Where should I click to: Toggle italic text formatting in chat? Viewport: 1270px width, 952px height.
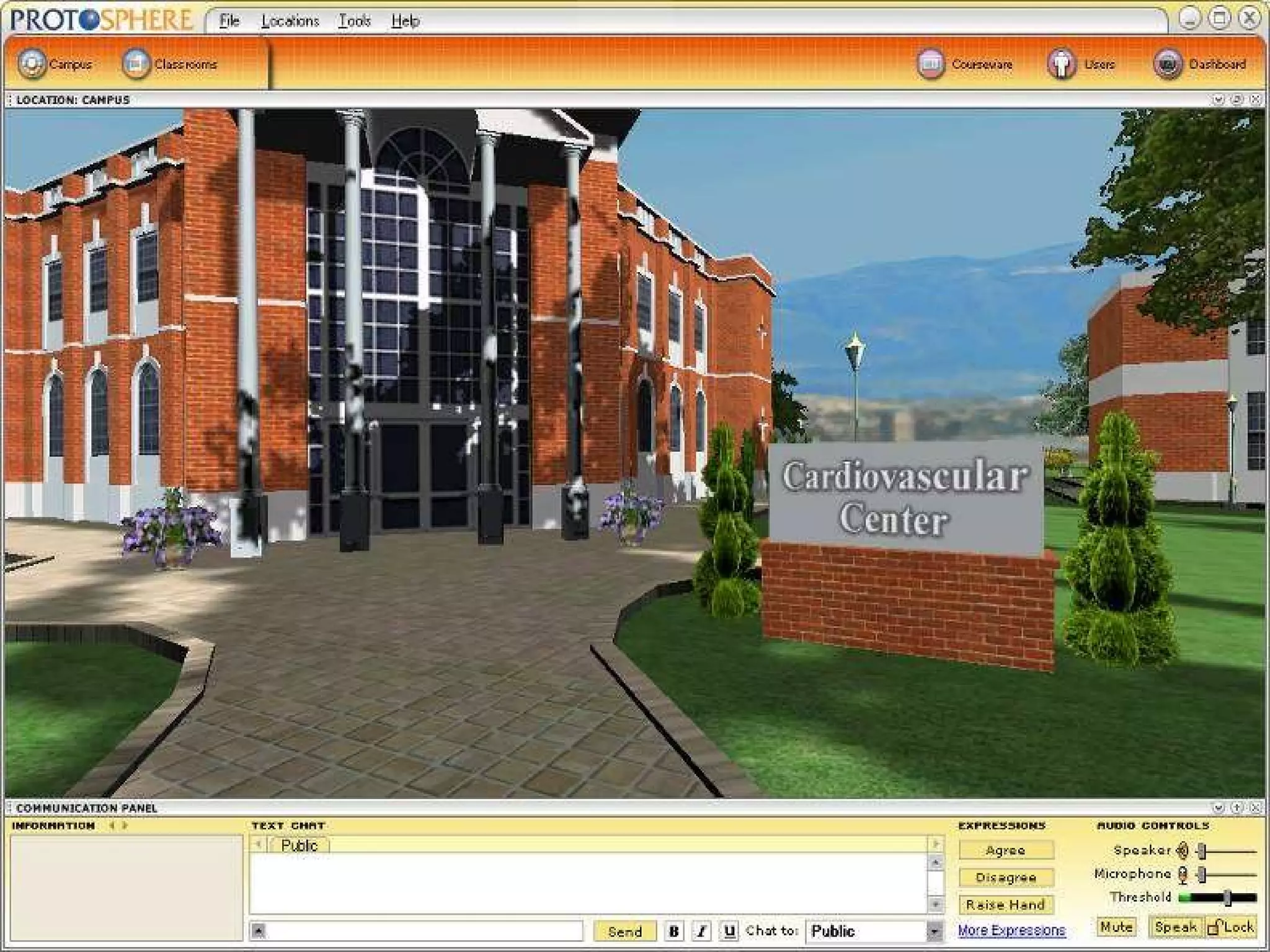pos(701,931)
